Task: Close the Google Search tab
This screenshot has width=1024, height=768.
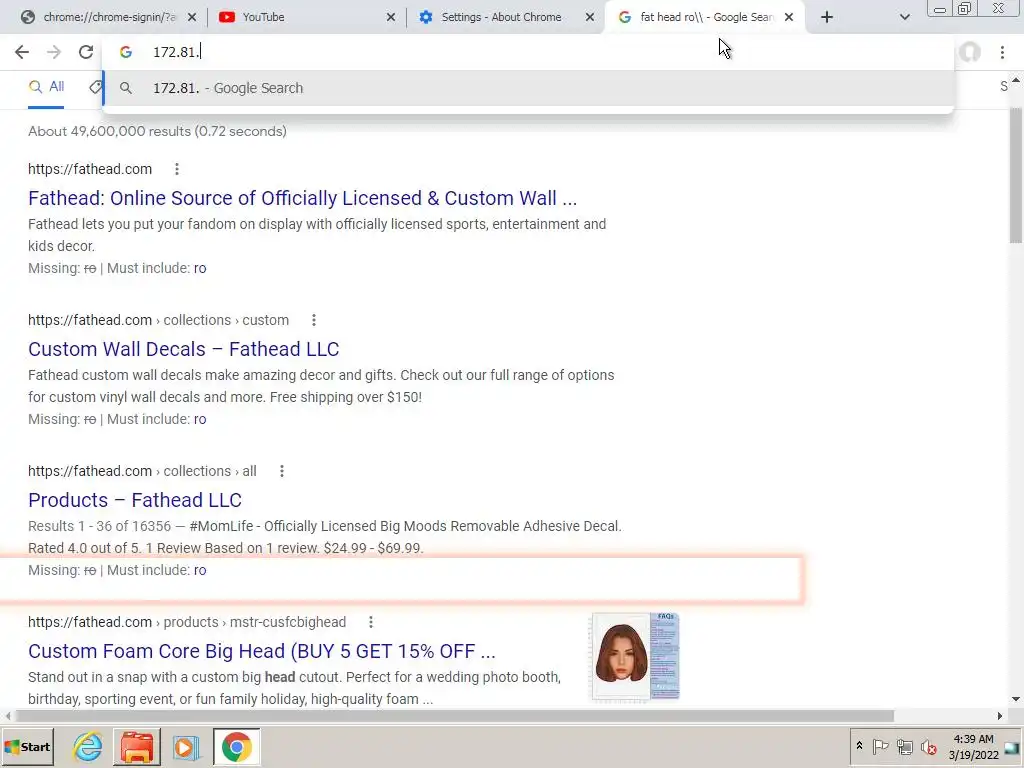Action: pos(789,18)
